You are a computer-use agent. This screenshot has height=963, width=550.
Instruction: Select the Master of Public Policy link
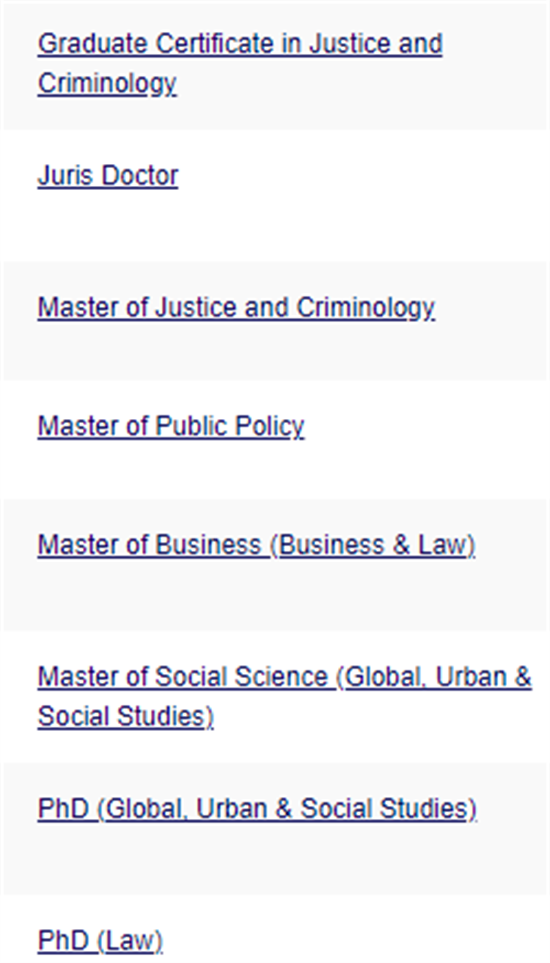tap(171, 426)
